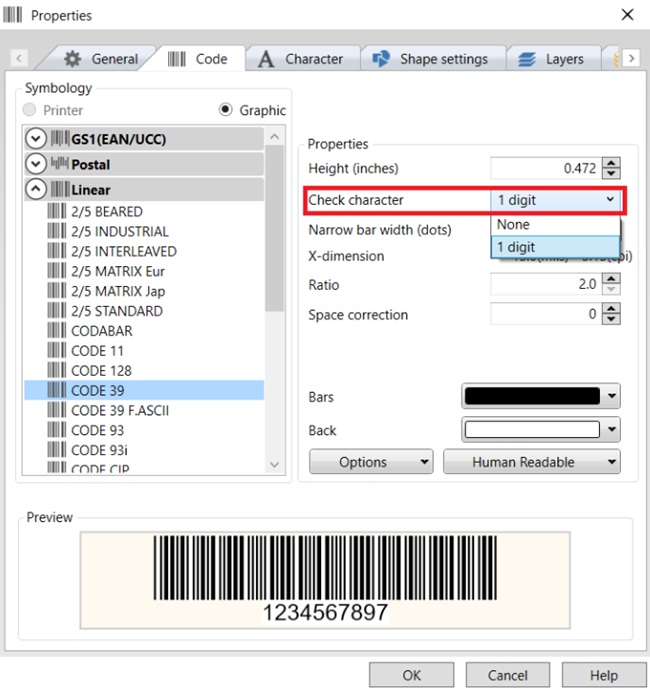This screenshot has width=650, height=692.
Task: Select the Printer radio button
Action: pos(30,109)
